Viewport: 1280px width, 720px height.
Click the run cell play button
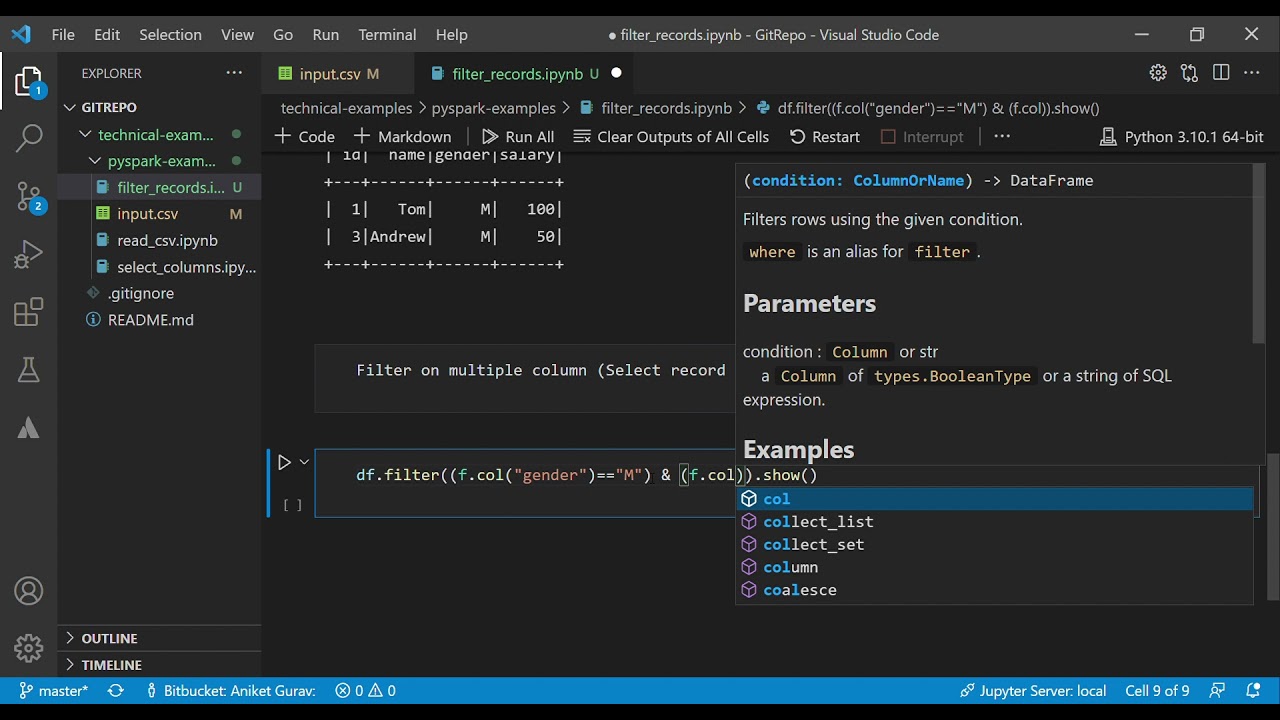click(x=284, y=462)
